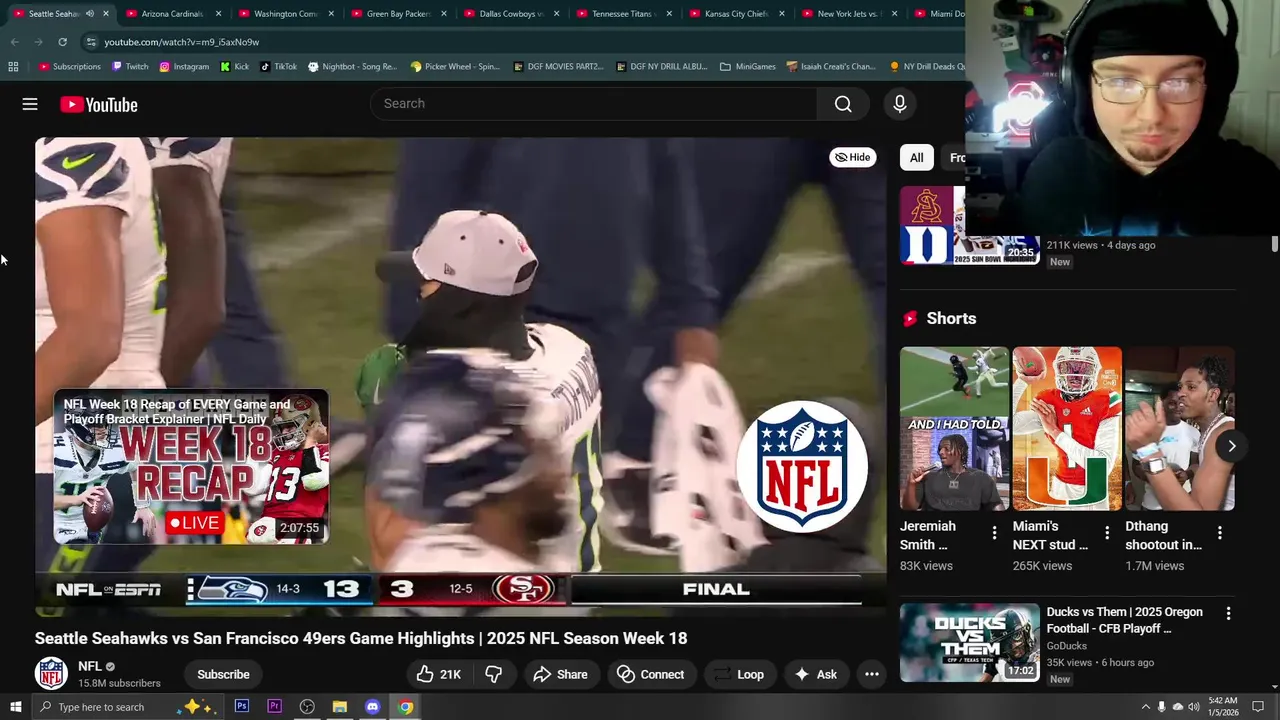
Task: Open options for the Ducks vs Them video
Action: click(1228, 613)
